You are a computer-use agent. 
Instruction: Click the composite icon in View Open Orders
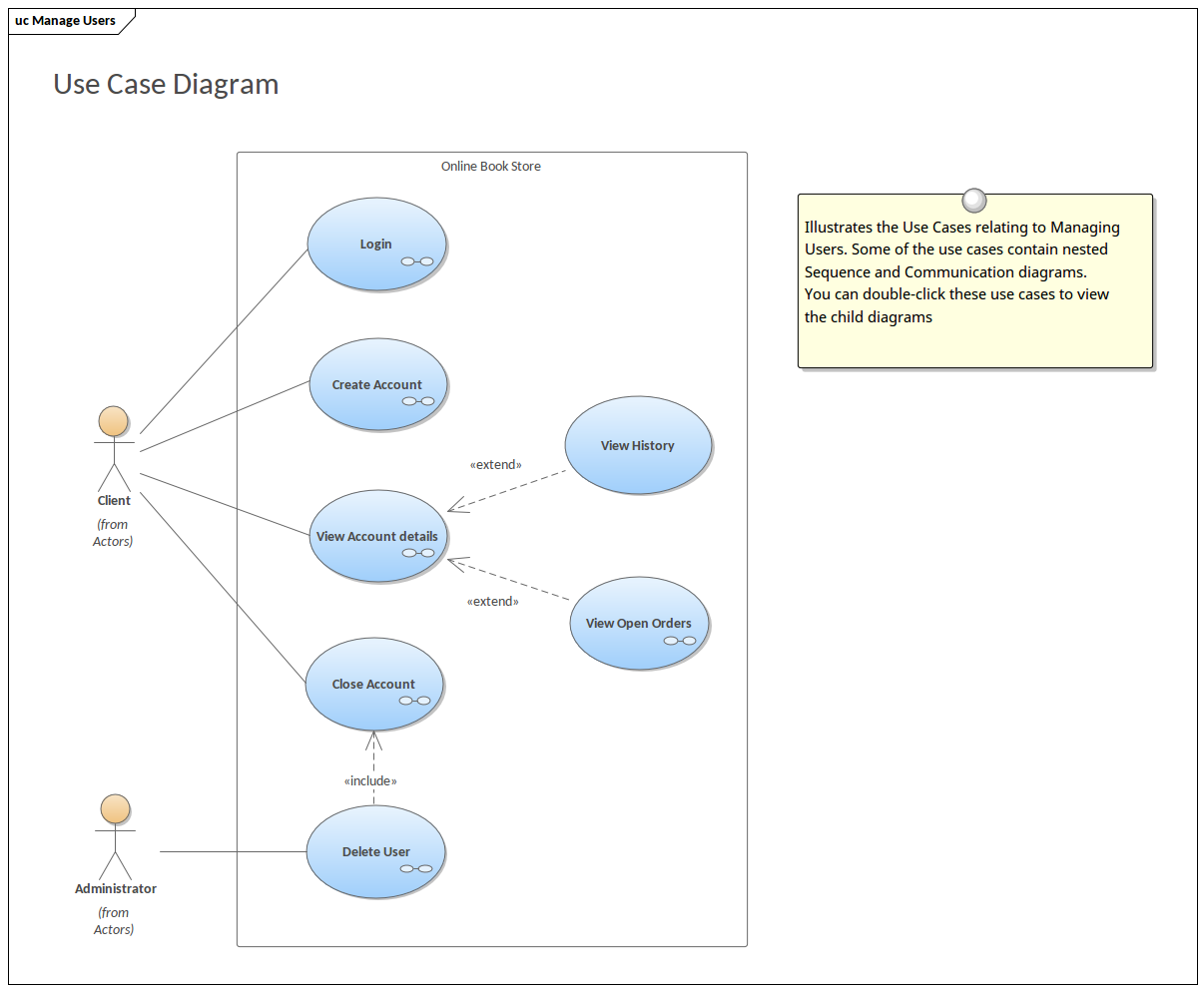pos(680,641)
